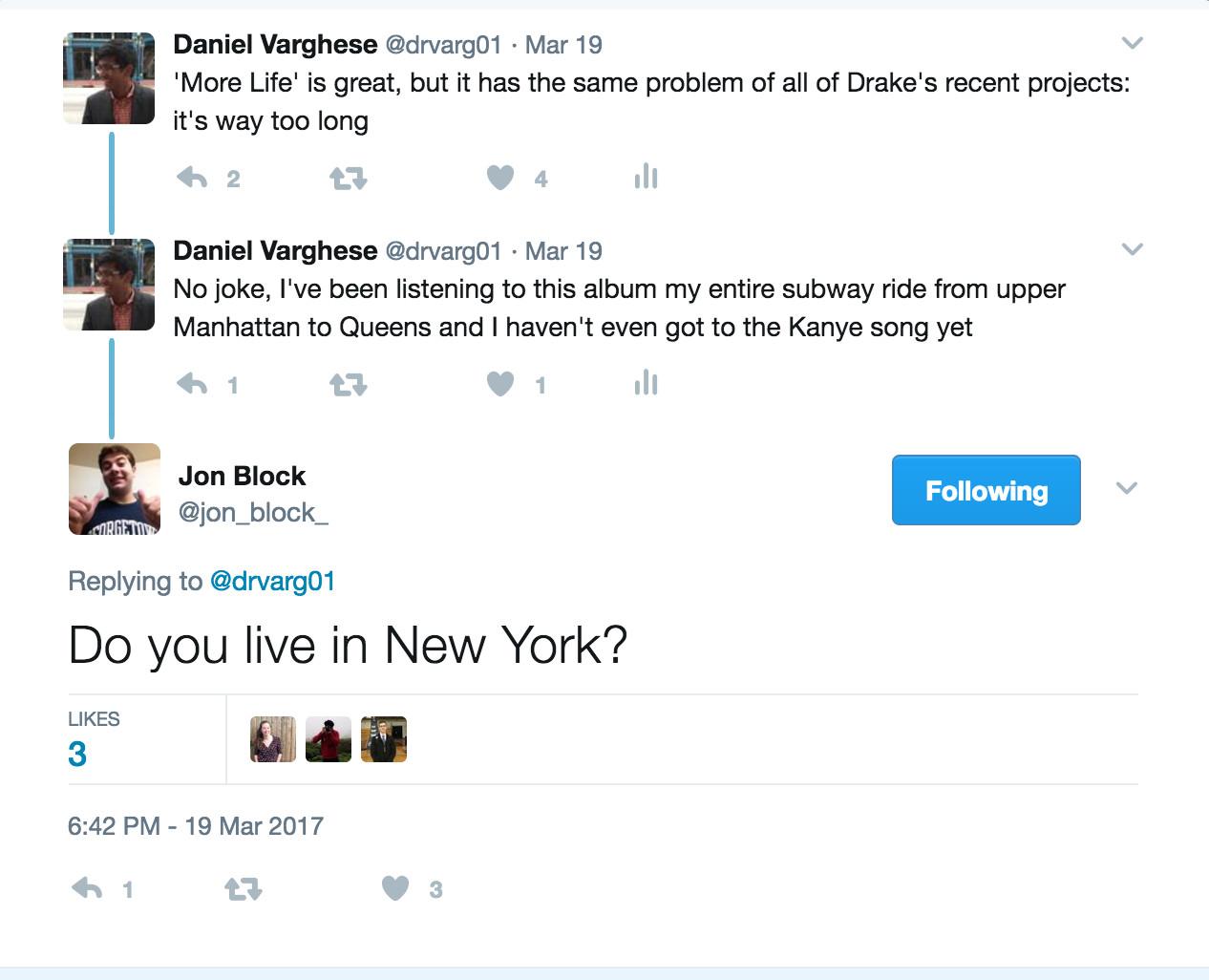The height and width of the screenshot is (980, 1209).
Task: Reply to the subway ride tweet
Action: pos(192,384)
